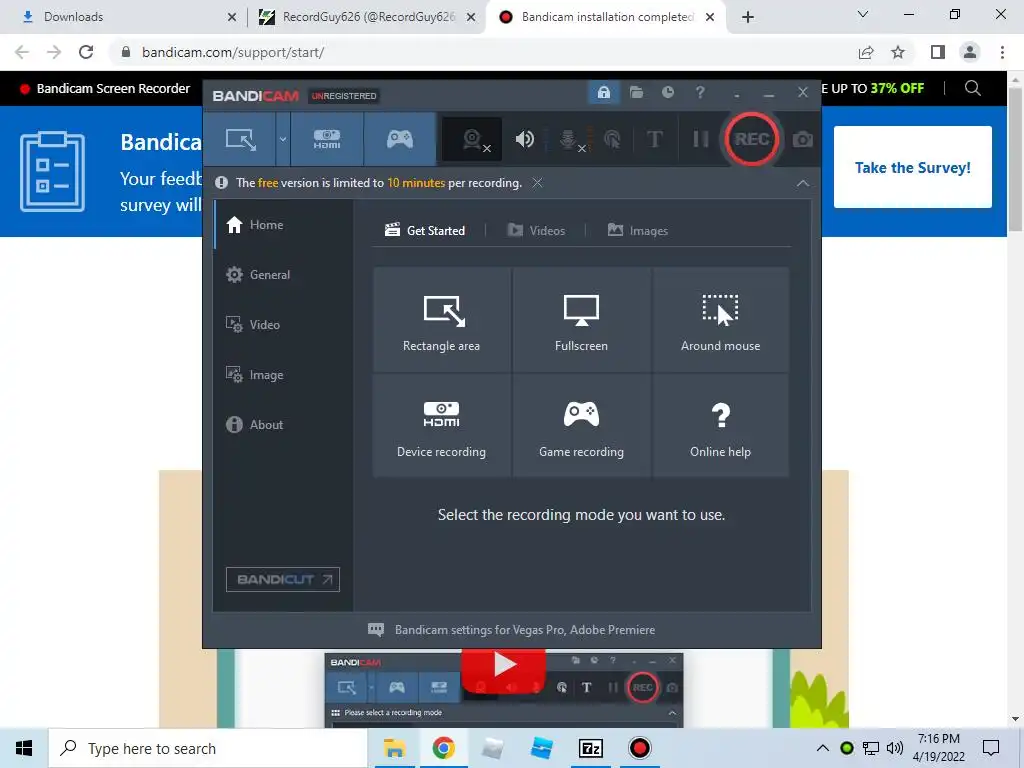Switch to the Videos tab
1024x768 pixels.
pyautogui.click(x=536, y=231)
